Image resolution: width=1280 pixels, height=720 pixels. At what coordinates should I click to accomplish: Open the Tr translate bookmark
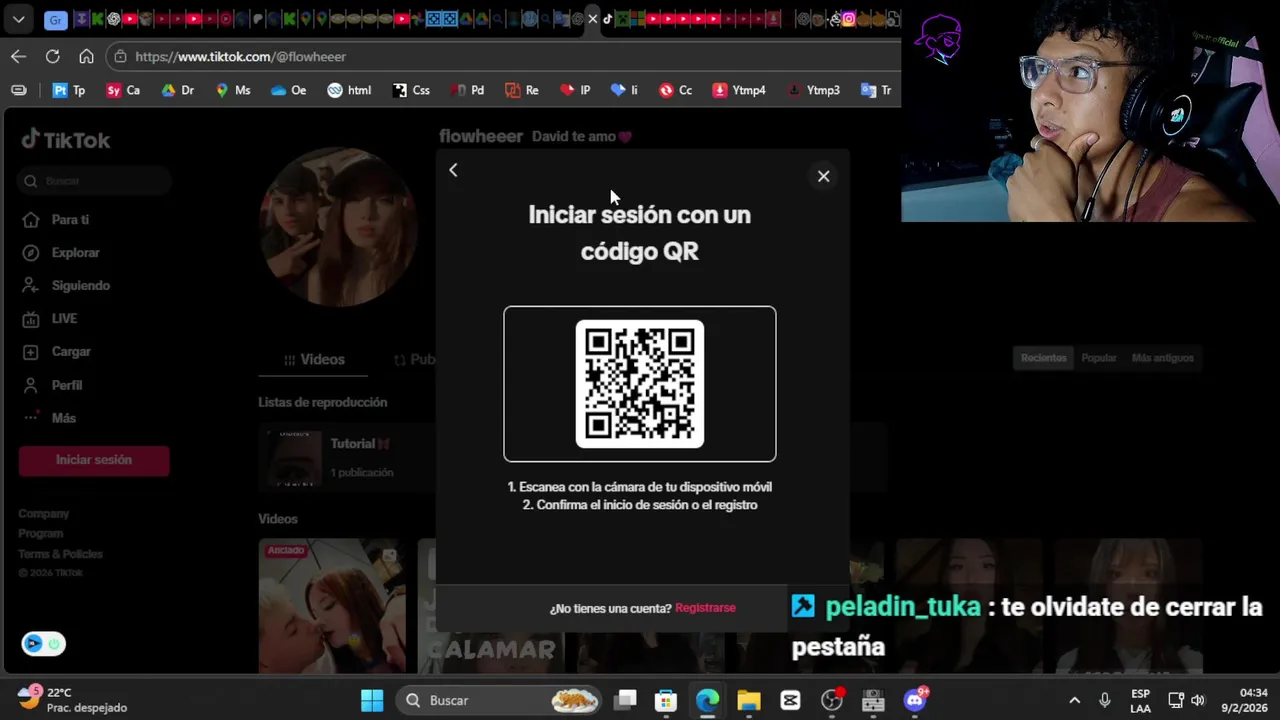tap(876, 90)
